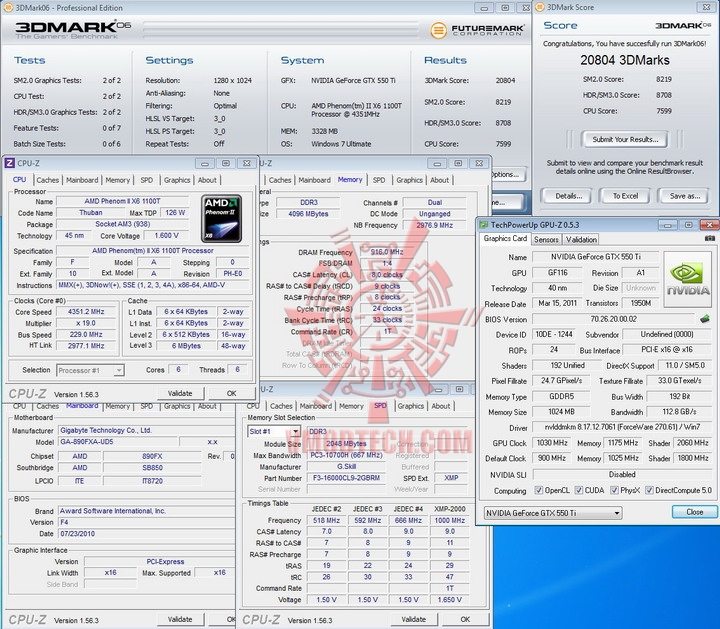Image resolution: width=720 pixels, height=629 pixels.
Task: Select Memory tab in CPU-Z SPD window
Action: [x=351, y=406]
